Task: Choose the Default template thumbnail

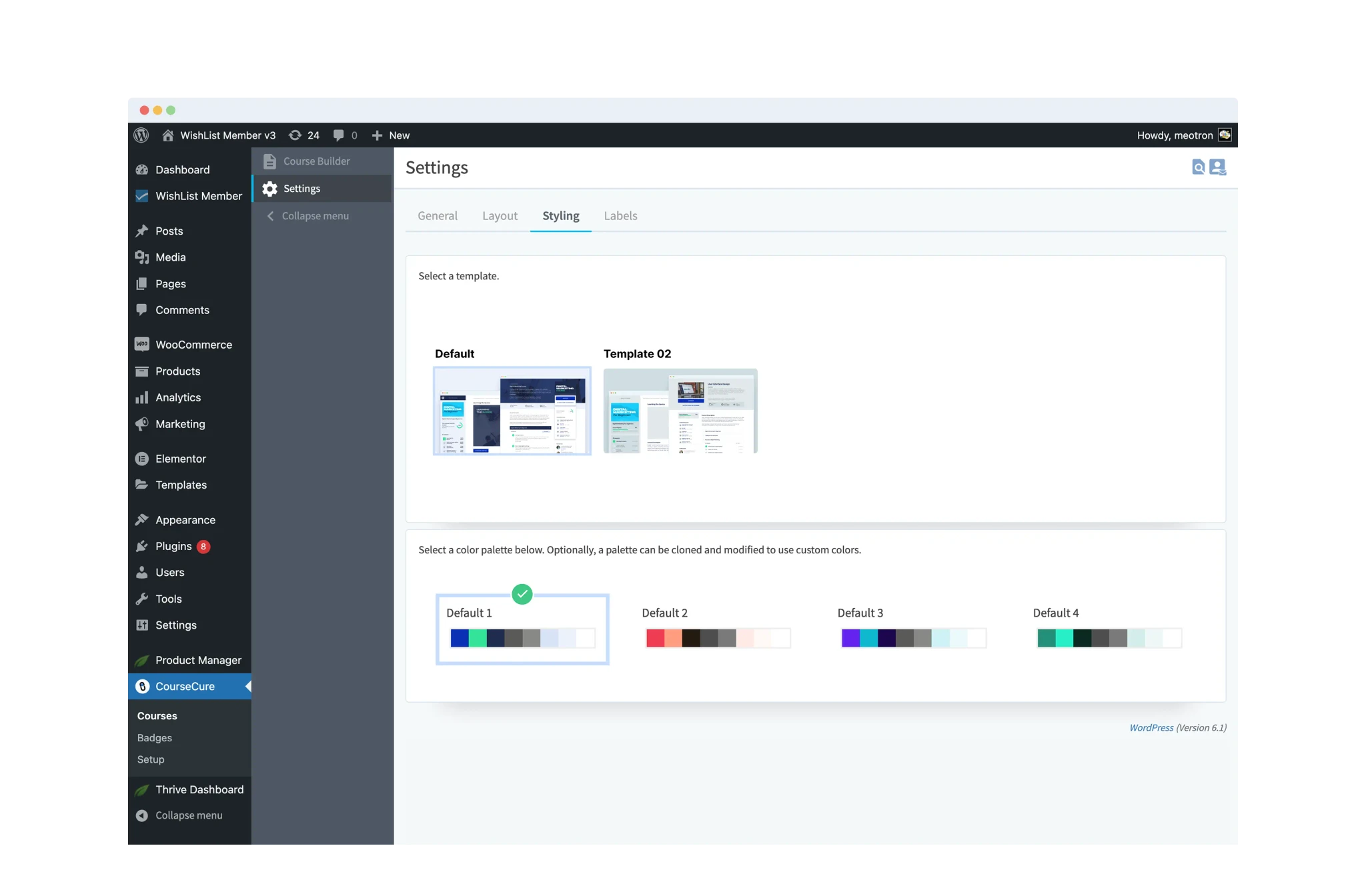Action: [x=512, y=411]
